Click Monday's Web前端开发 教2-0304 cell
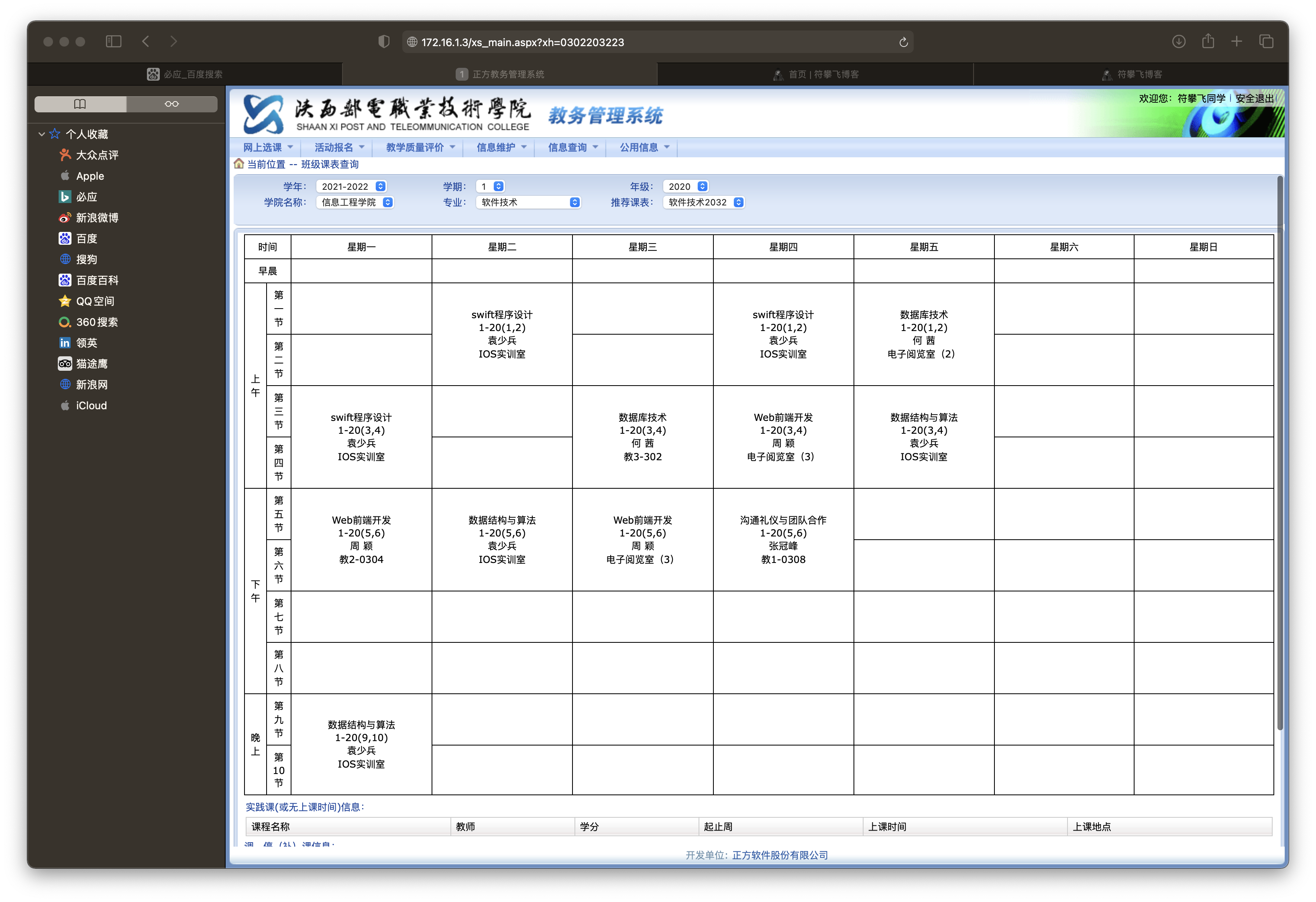This screenshot has height=902, width=1316. click(x=361, y=539)
